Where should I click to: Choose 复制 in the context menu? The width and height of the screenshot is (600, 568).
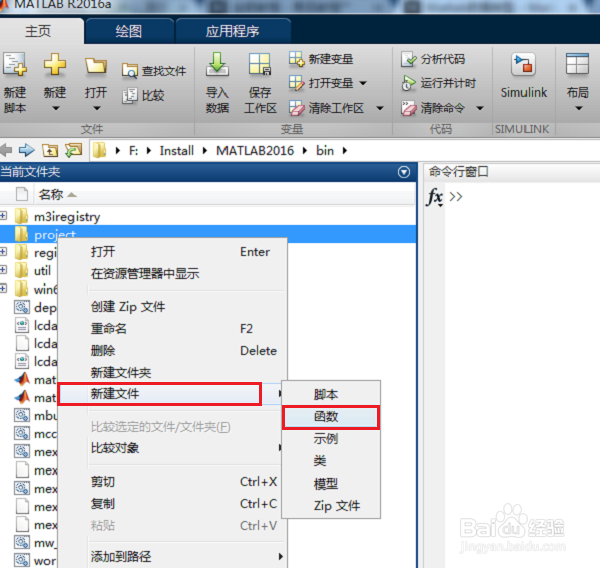[x=171, y=504]
